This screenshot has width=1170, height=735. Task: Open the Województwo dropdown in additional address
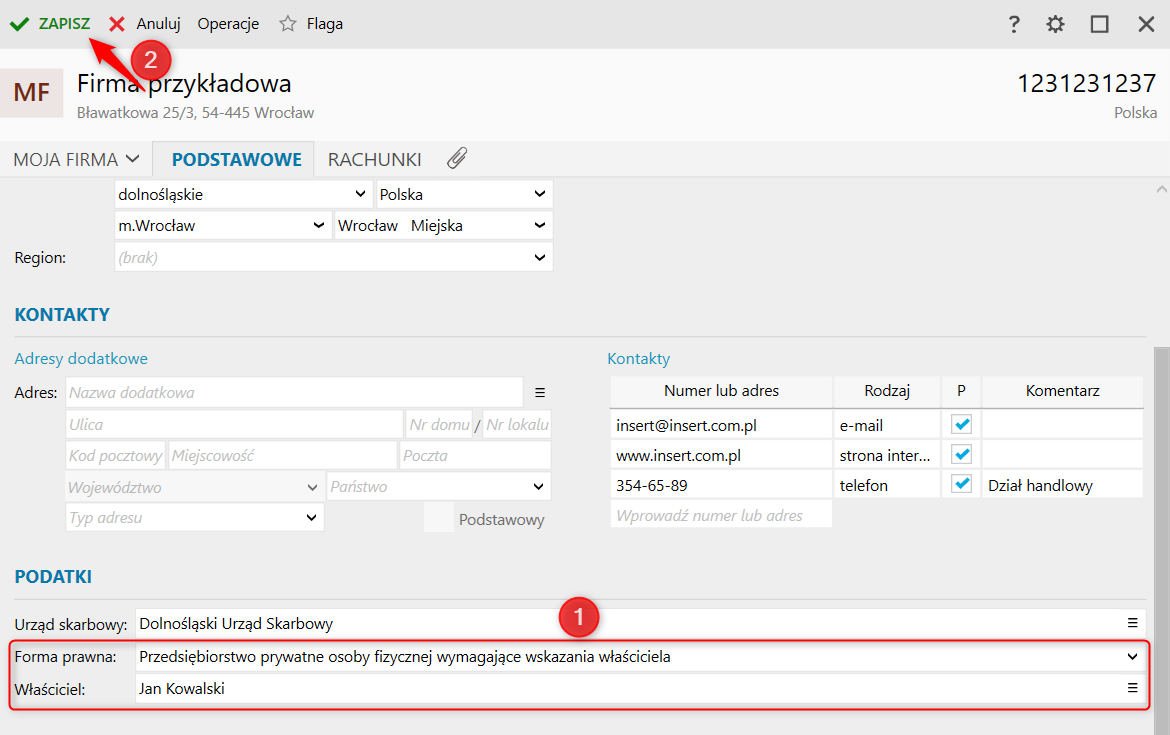(194, 487)
